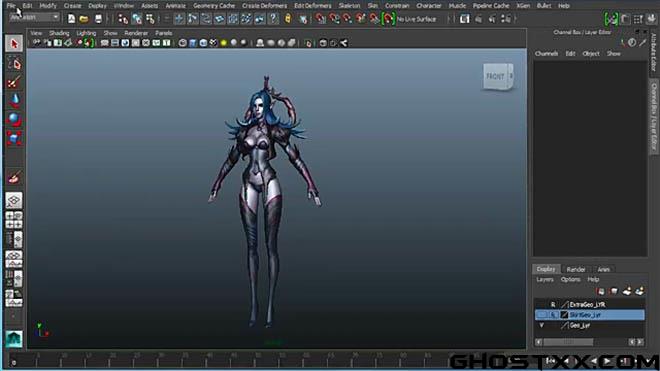Click the Maya home icon below the toolbox

point(14,339)
